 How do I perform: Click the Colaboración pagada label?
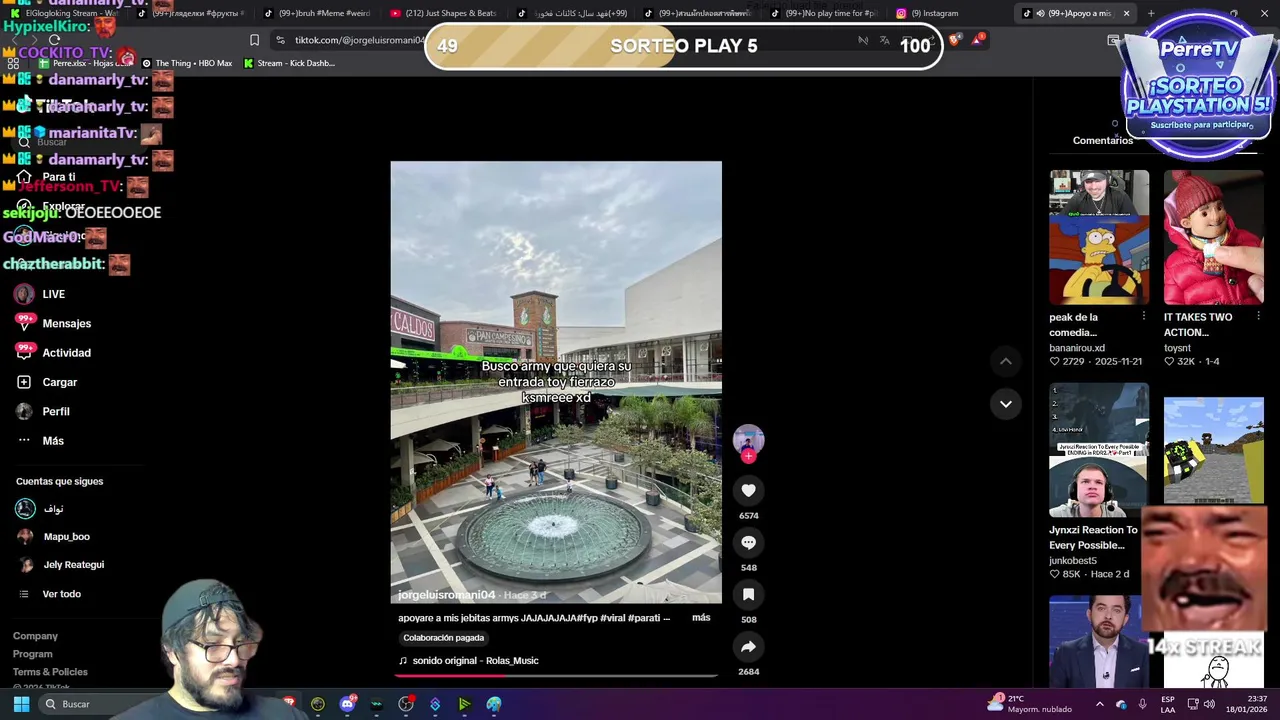tap(443, 638)
